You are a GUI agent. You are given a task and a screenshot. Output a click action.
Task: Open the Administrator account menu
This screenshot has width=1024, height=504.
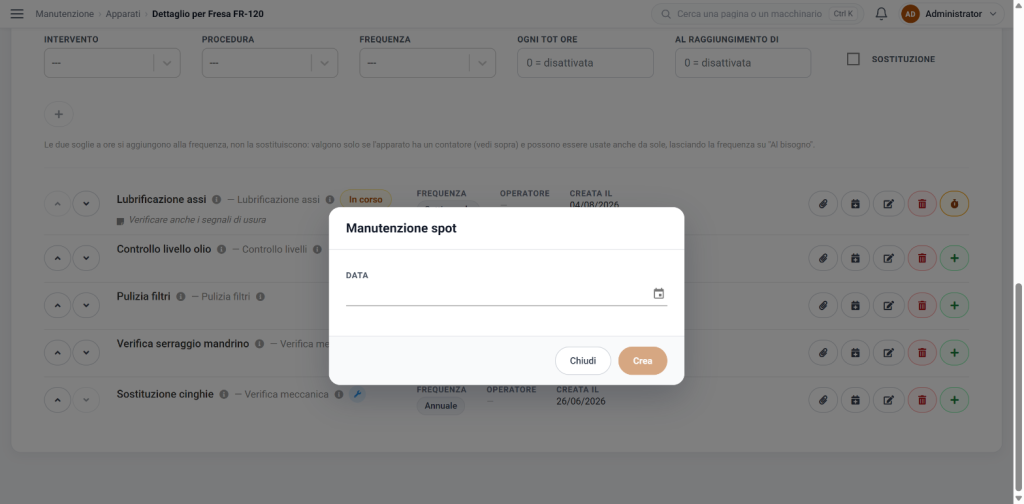(951, 14)
